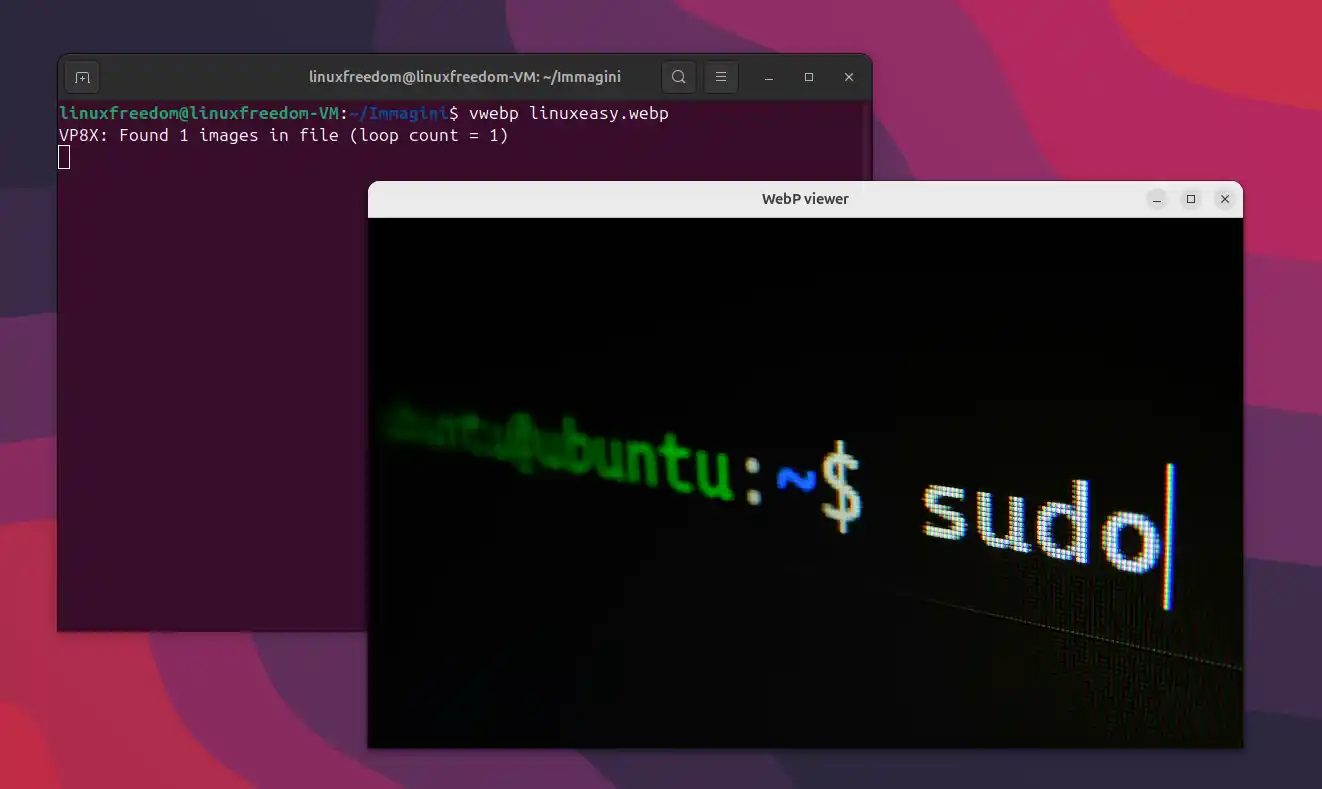Open a new tab in the terminal

click(82, 77)
